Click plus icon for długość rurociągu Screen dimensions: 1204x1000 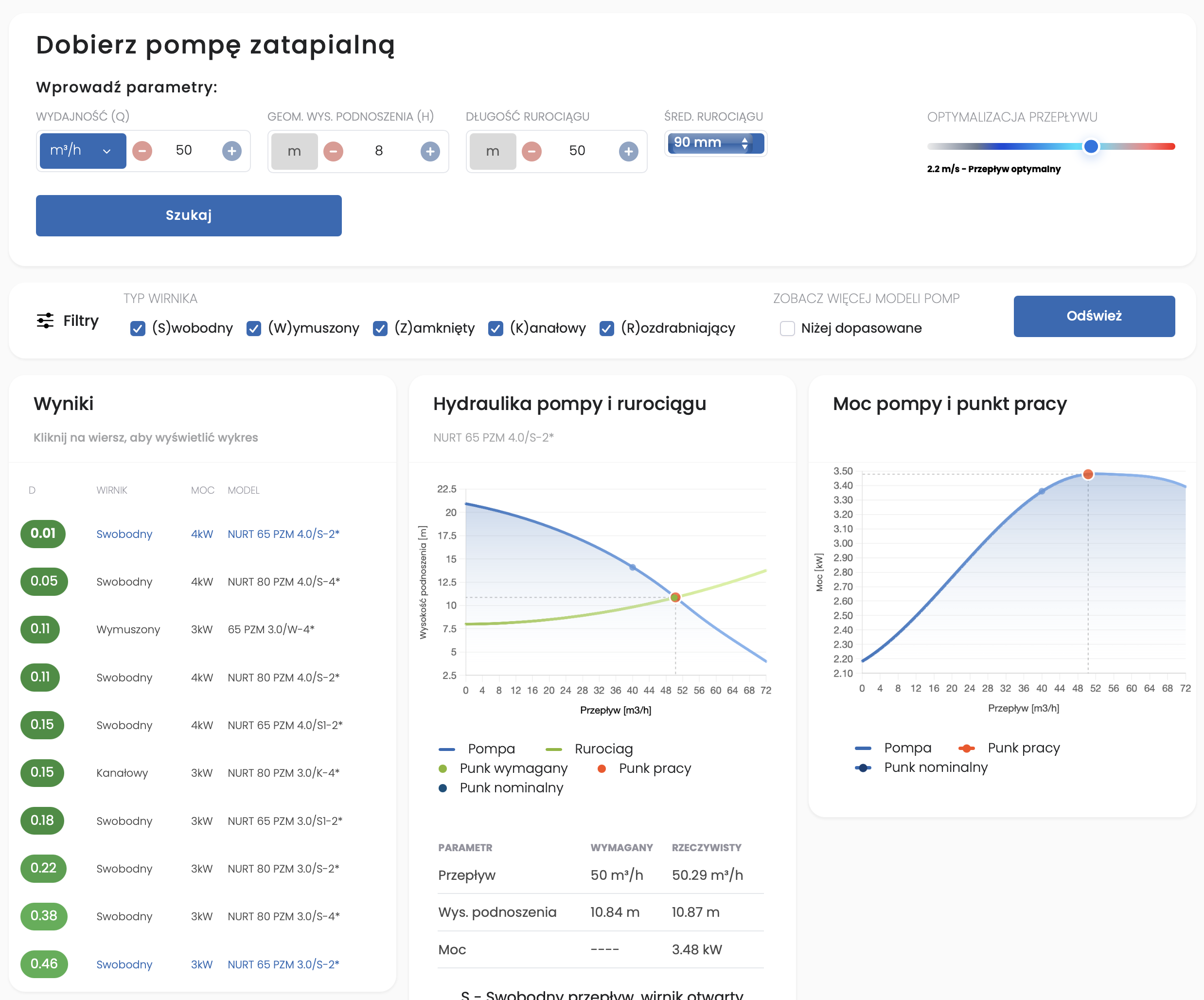coord(628,151)
